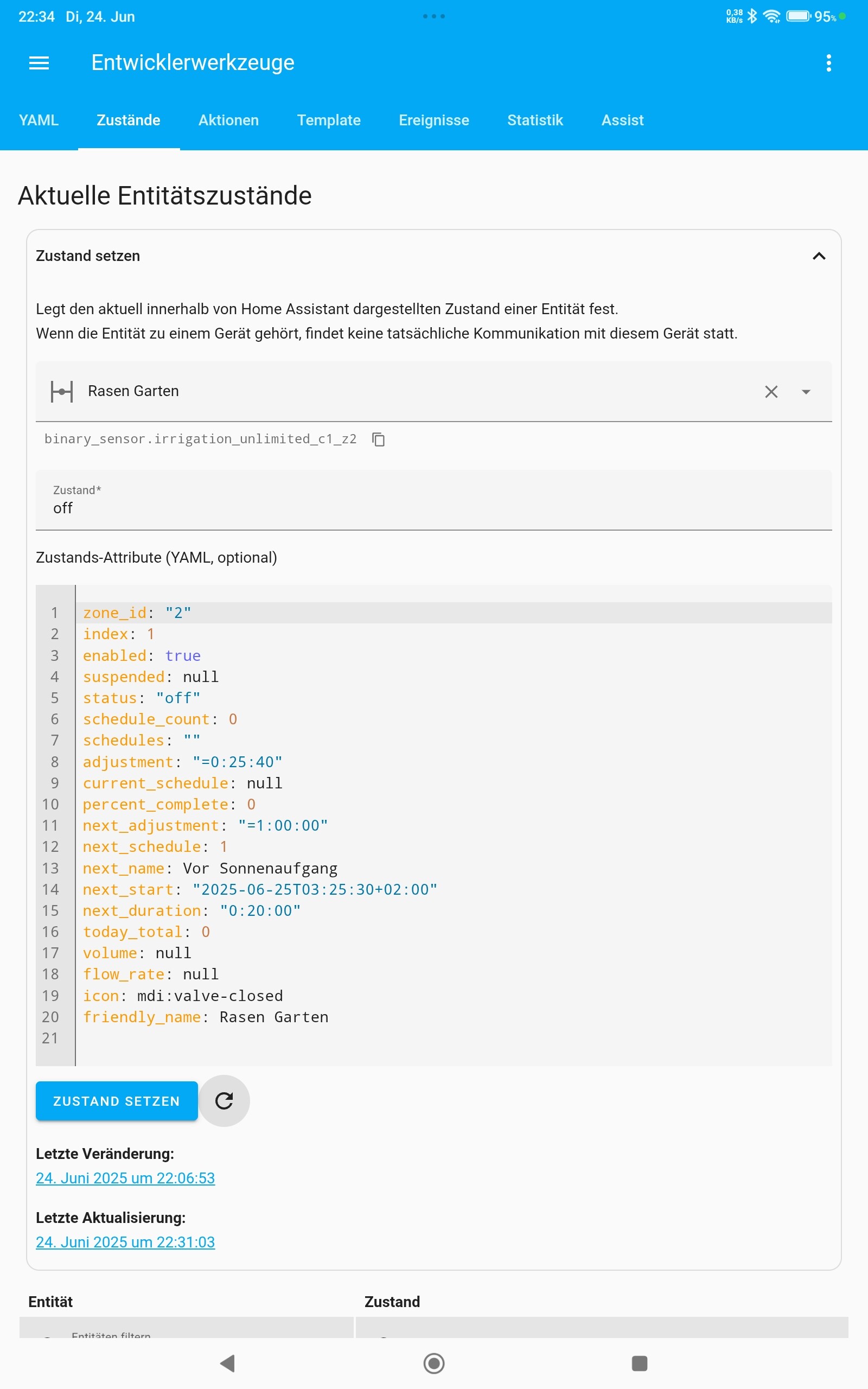Open the three-dot overflow menu
The image size is (868, 1389).
828,62
